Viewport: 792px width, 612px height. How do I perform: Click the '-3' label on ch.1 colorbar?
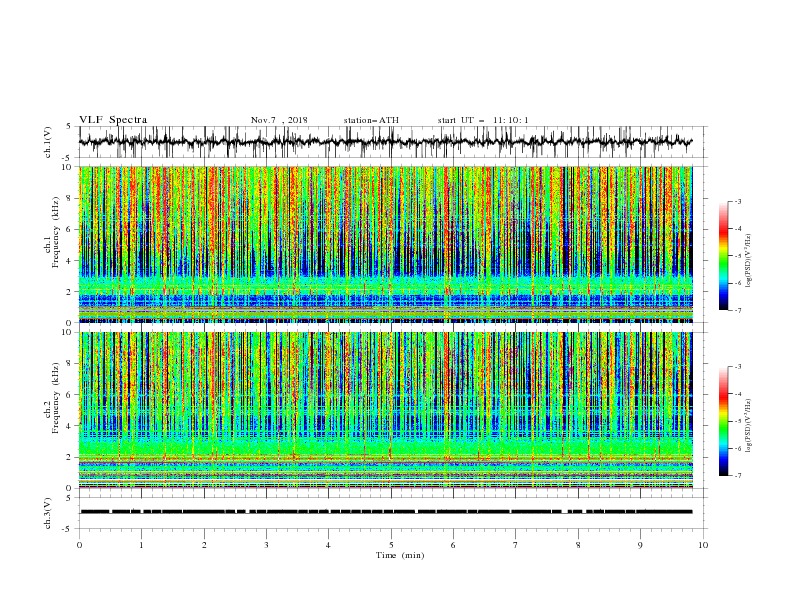click(738, 201)
